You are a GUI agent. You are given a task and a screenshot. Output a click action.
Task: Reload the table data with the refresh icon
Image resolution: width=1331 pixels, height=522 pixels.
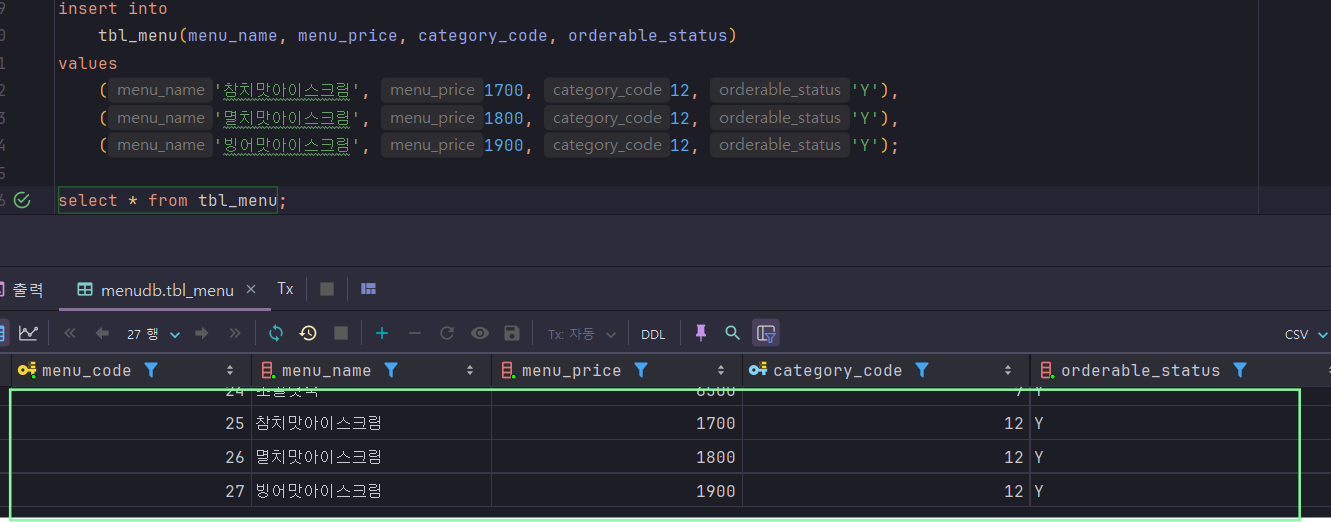pyautogui.click(x=276, y=333)
